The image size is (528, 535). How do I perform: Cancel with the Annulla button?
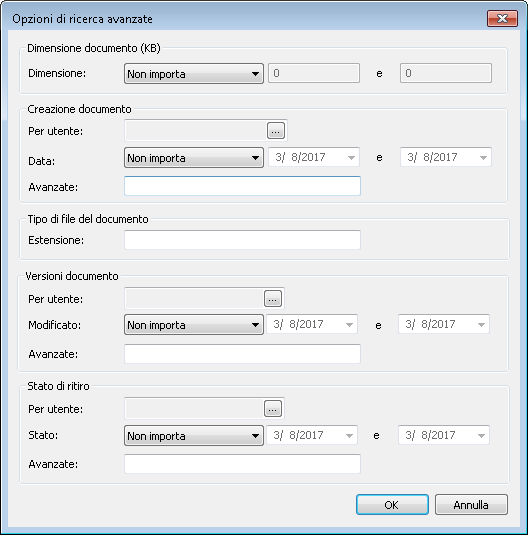click(471, 505)
